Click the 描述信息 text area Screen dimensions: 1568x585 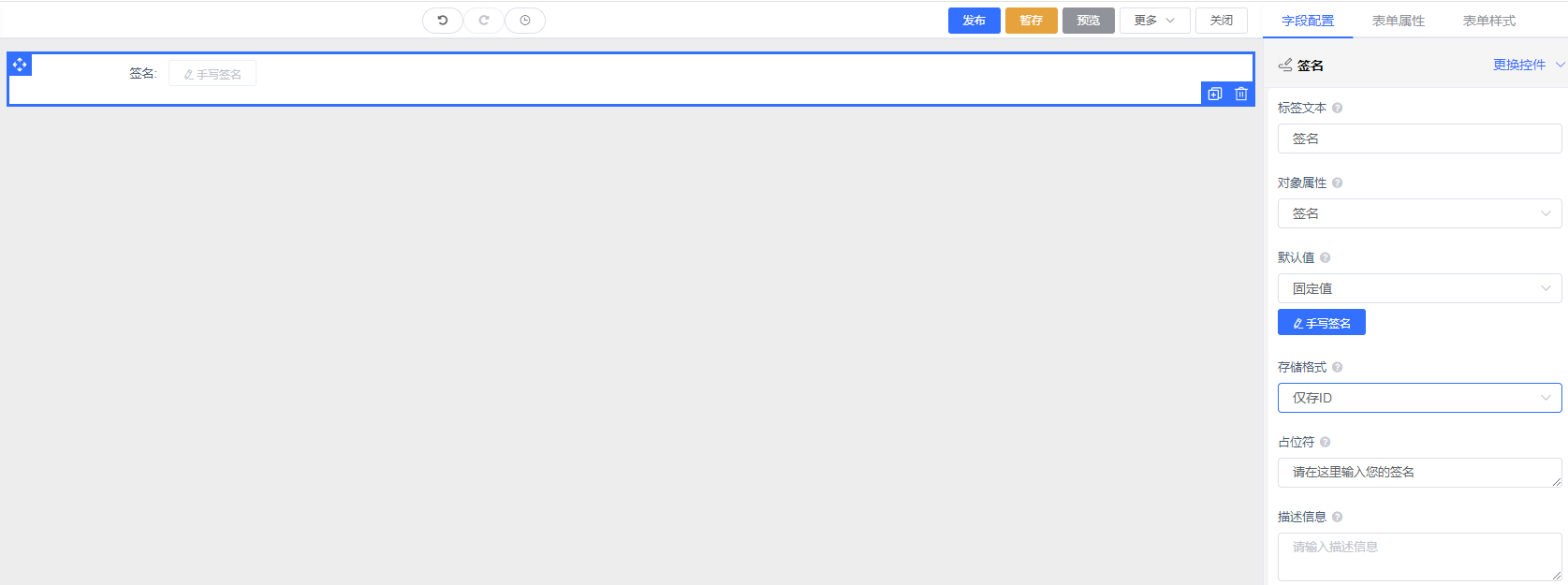[x=1419, y=556]
